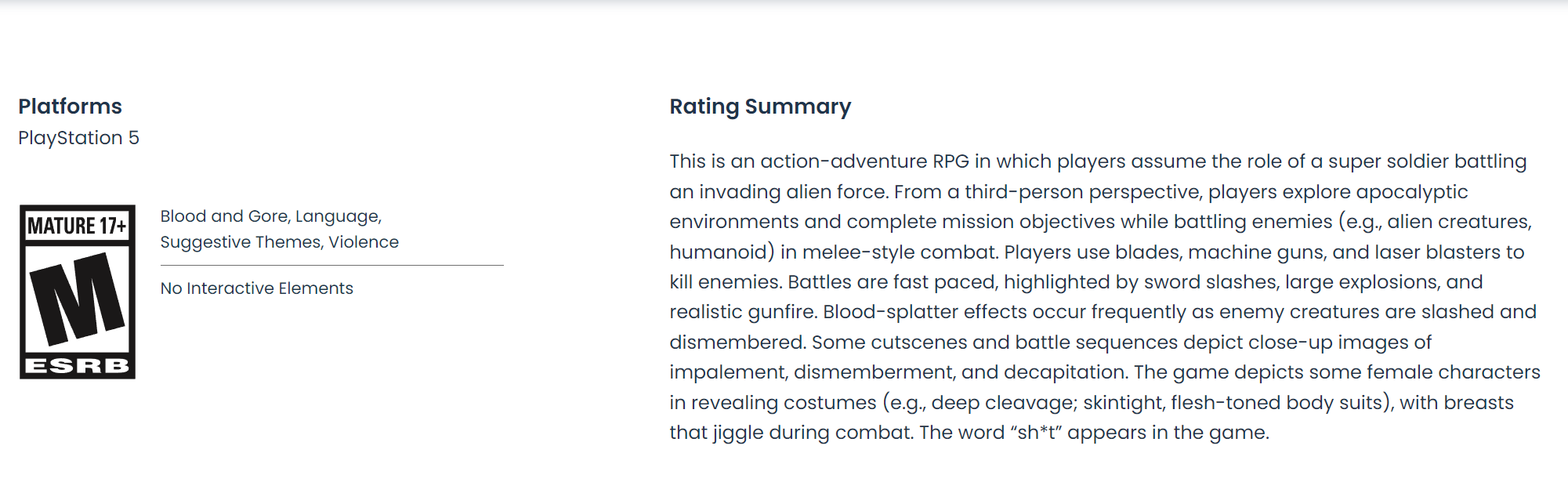The width and height of the screenshot is (1568, 482).
Task: Select the PlayStation 5 platform text
Action: point(78,138)
